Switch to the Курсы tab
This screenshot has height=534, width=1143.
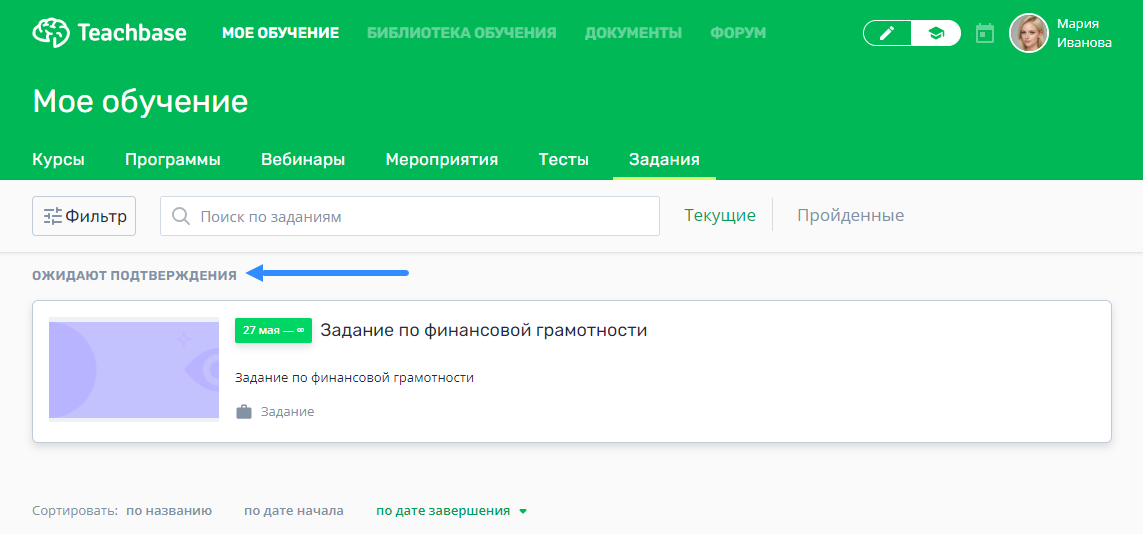[58, 160]
